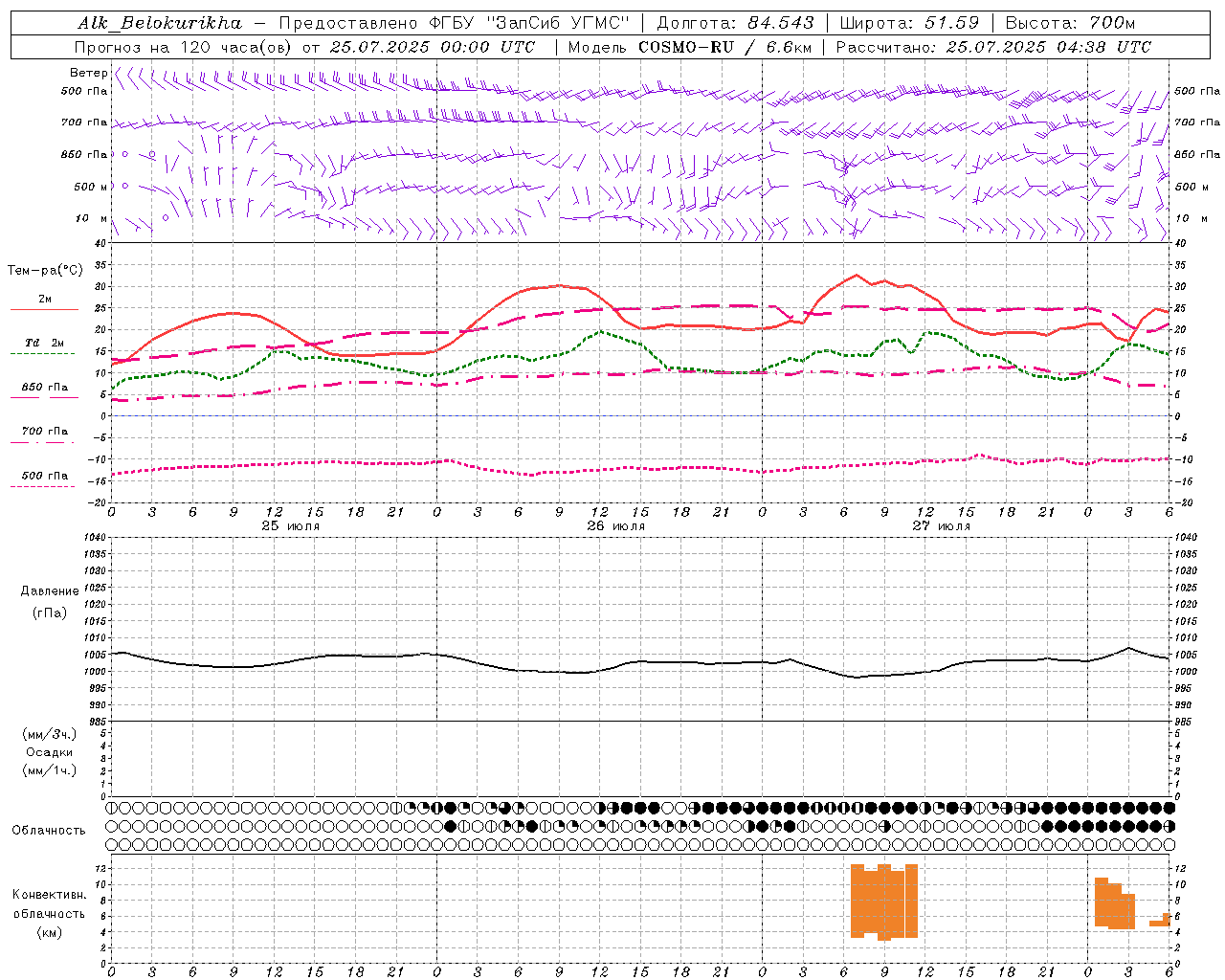Click the '27 июля' date label

pyautogui.click(x=942, y=526)
